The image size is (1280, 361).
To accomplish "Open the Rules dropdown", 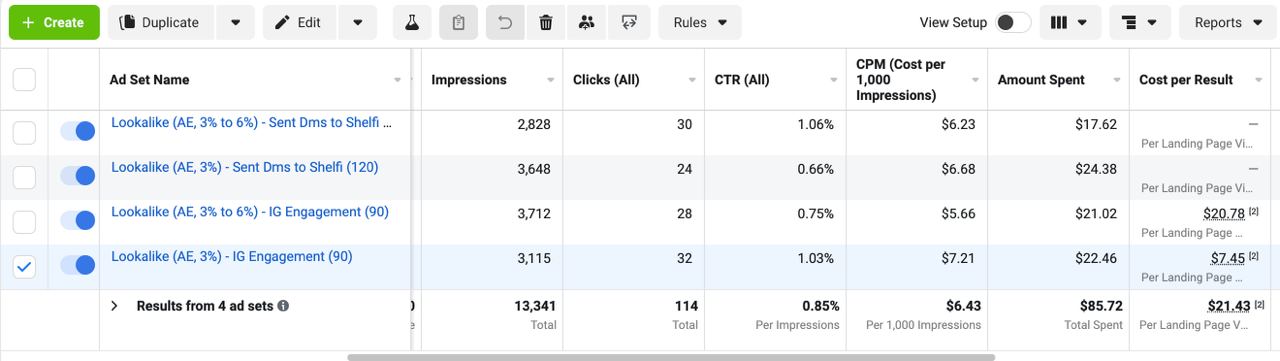I will [700, 22].
